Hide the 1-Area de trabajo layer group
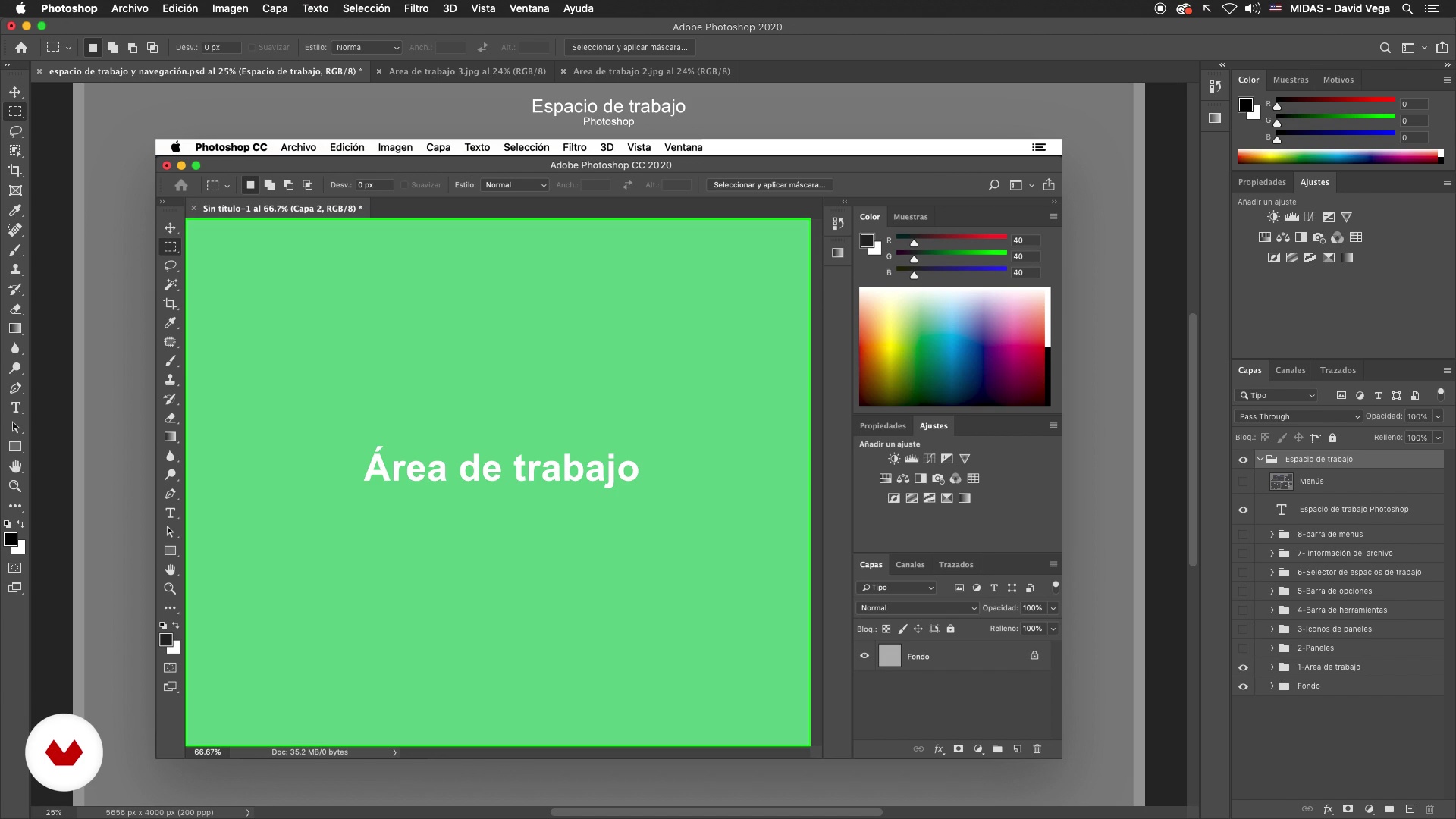Viewport: 1456px width, 819px height. 1243,667
